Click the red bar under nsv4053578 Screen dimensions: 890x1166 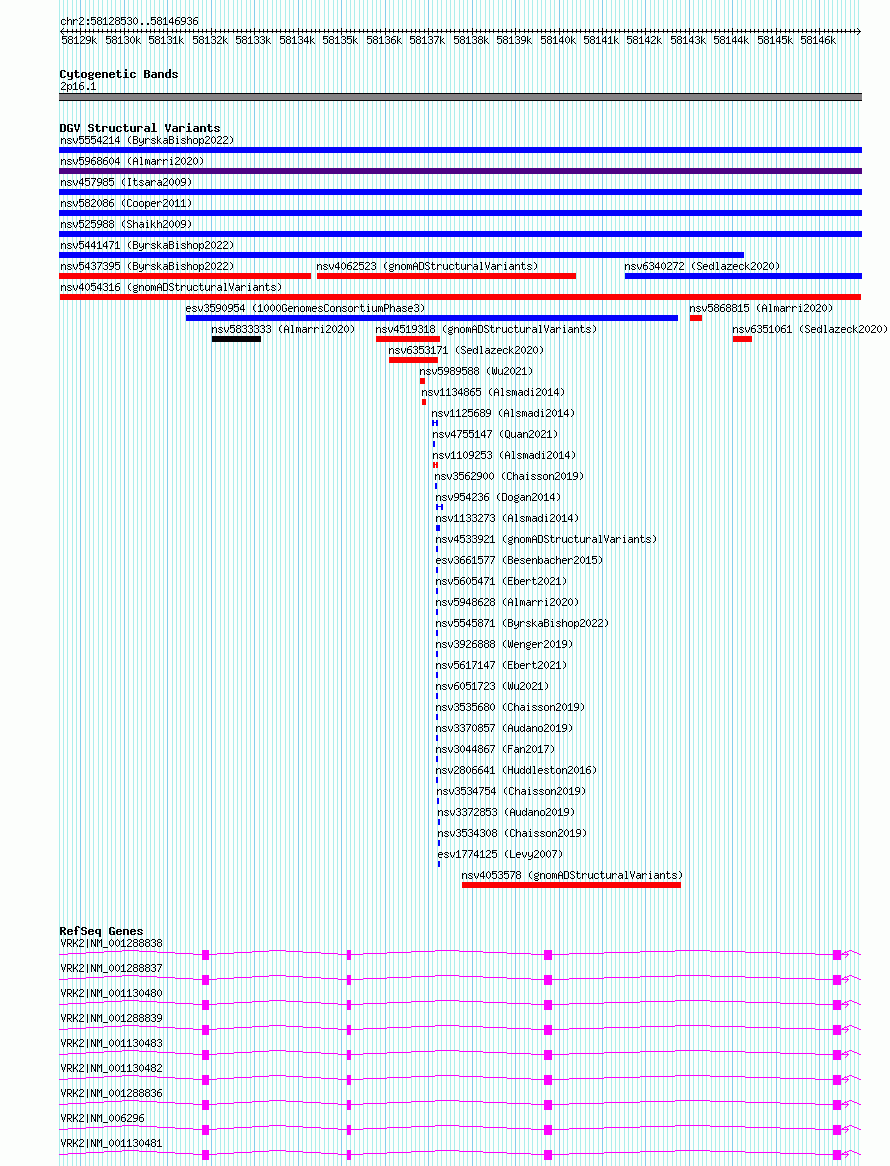571,885
